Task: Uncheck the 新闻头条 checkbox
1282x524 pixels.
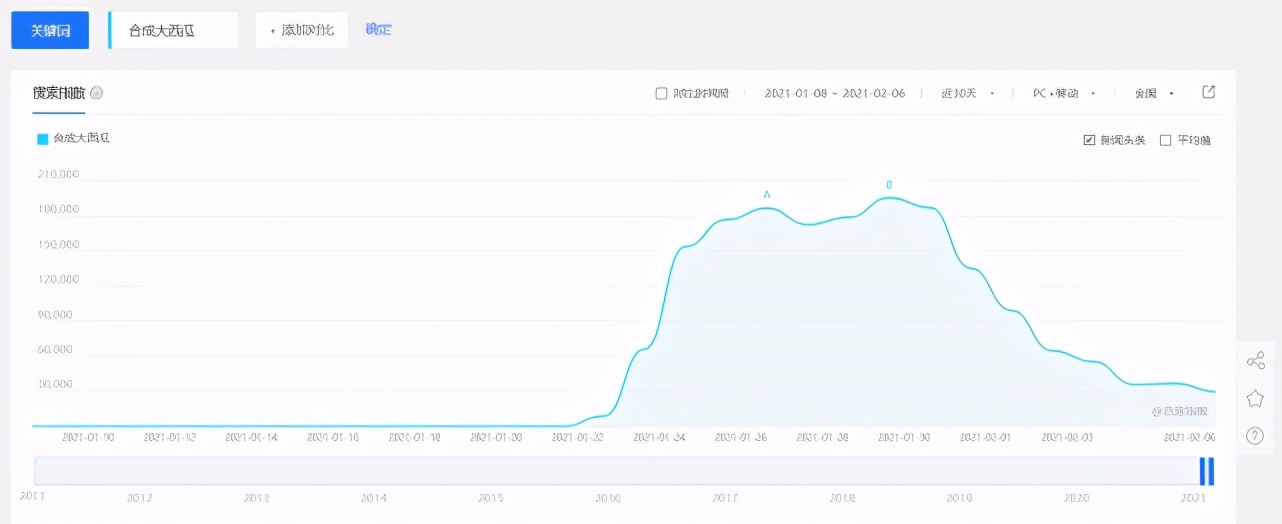Action: pyautogui.click(x=1089, y=140)
